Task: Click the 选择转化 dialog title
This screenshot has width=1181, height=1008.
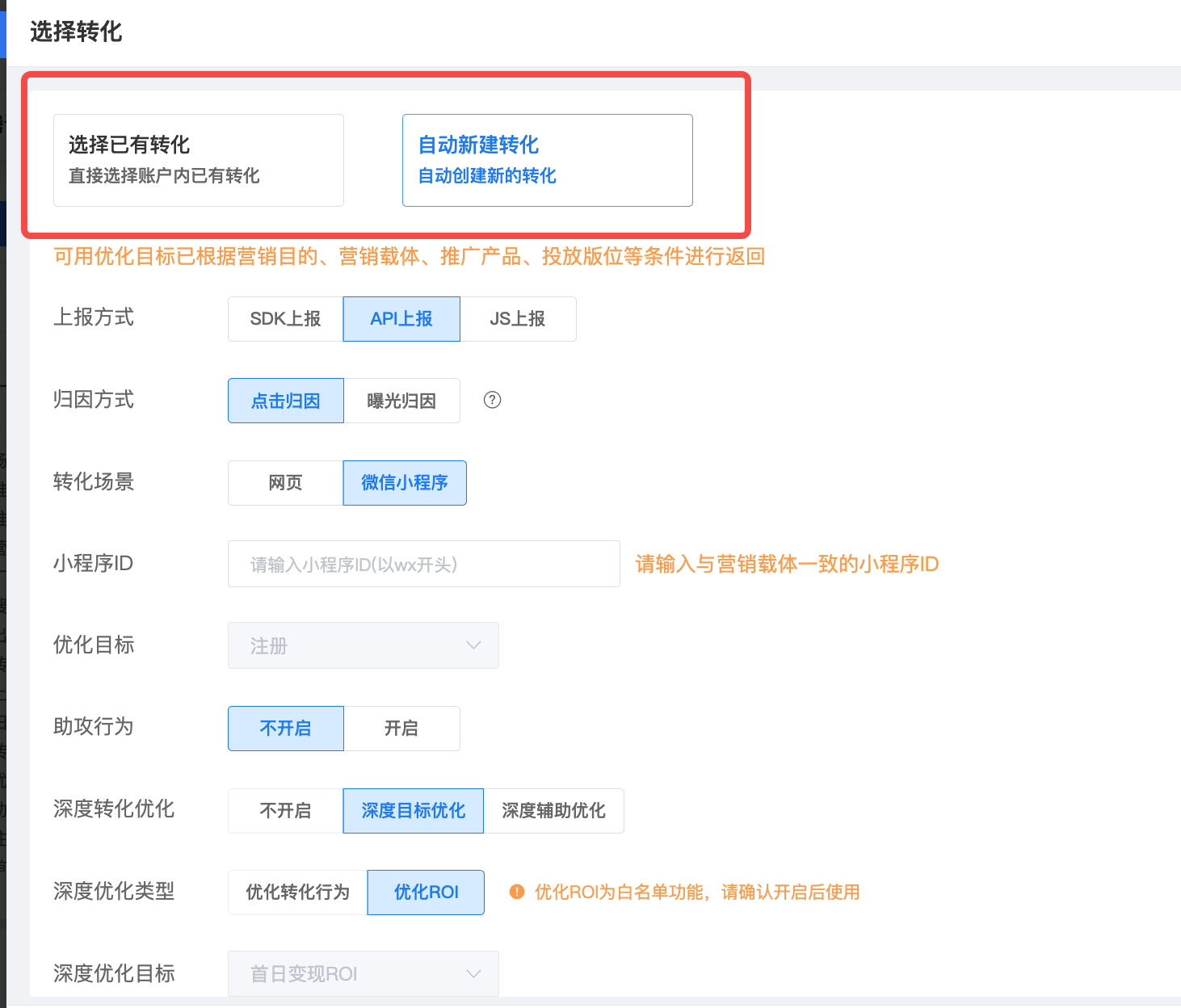Action: (x=76, y=31)
